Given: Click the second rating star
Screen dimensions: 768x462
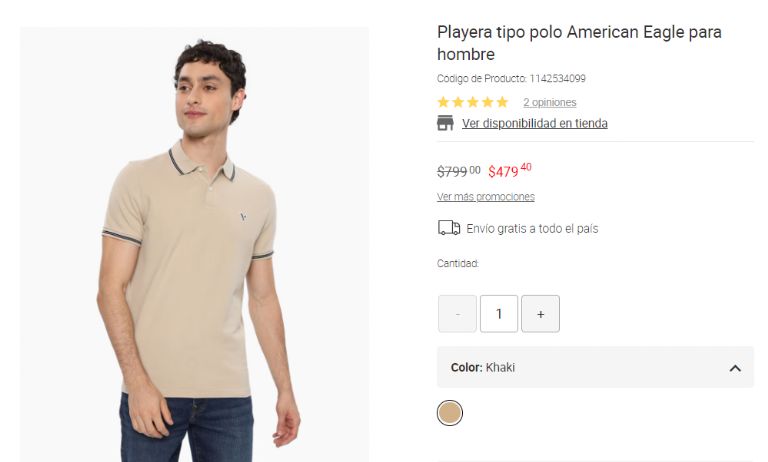Looking at the screenshot, I should (x=458, y=102).
